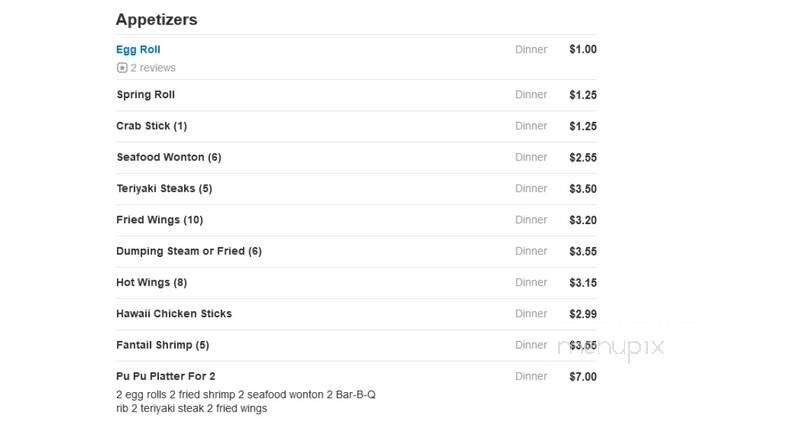Click the $2.99 Hawaii Chicken Sticks price
790x430 pixels.
(582, 313)
